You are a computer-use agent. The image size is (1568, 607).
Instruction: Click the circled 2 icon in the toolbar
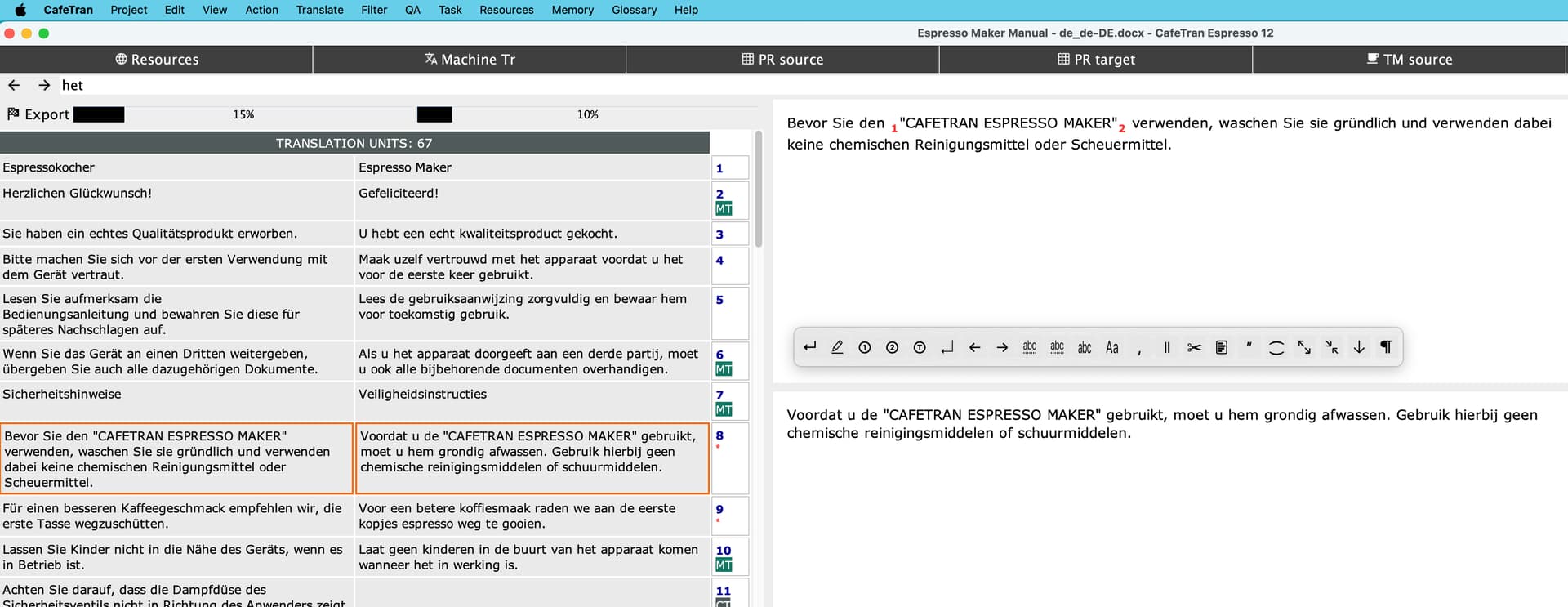[892, 347]
